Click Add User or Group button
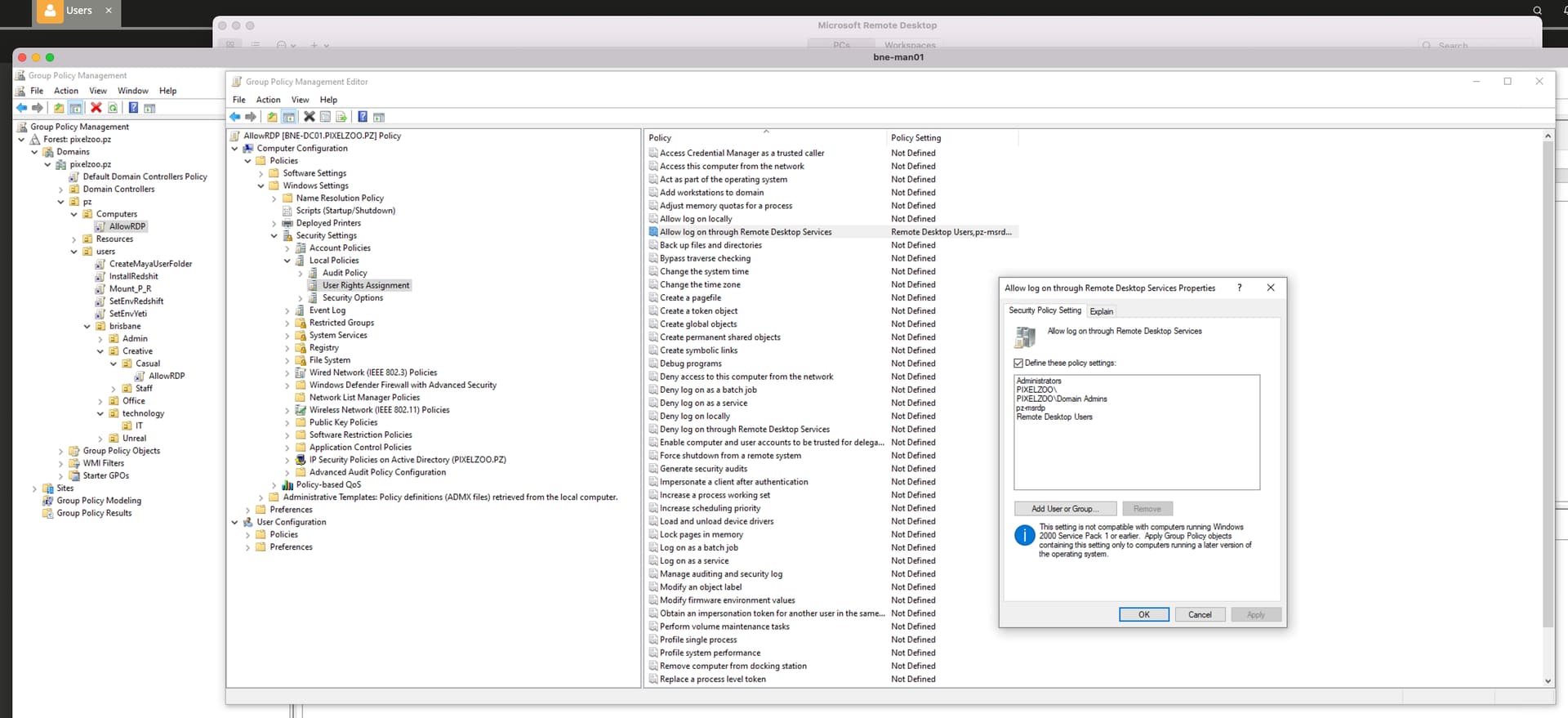This screenshot has width=1568, height=718. (1065, 508)
